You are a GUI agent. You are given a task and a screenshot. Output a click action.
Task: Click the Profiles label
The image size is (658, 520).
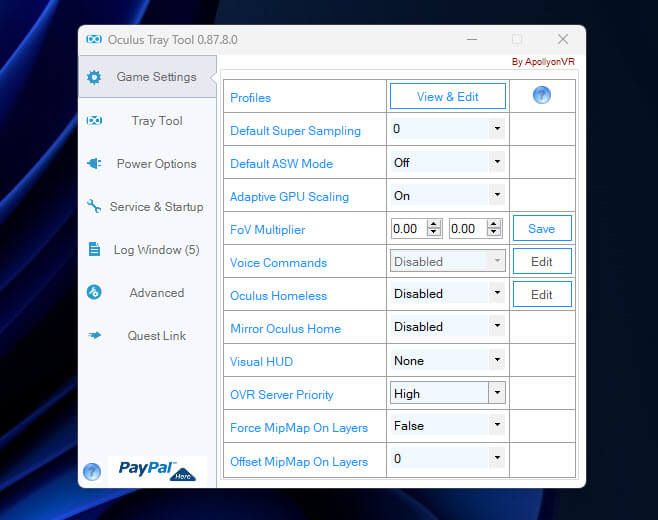251,98
